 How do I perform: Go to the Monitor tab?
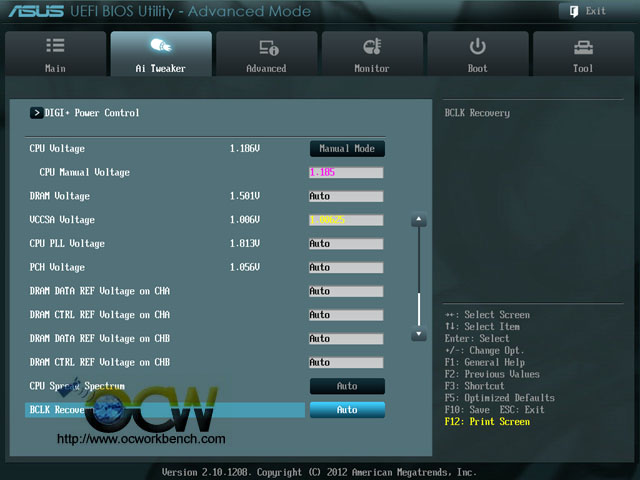click(x=372, y=53)
